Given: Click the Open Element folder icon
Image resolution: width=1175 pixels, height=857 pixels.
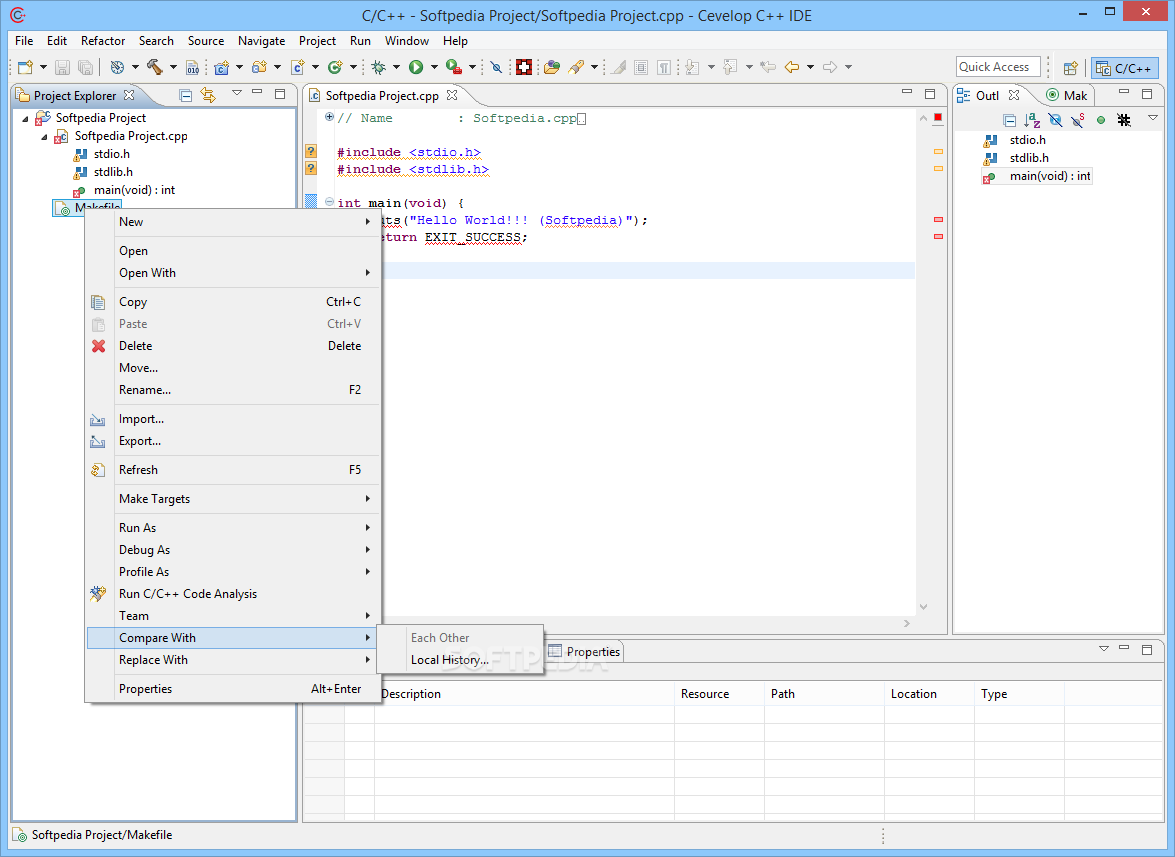Looking at the screenshot, I should 552,67.
